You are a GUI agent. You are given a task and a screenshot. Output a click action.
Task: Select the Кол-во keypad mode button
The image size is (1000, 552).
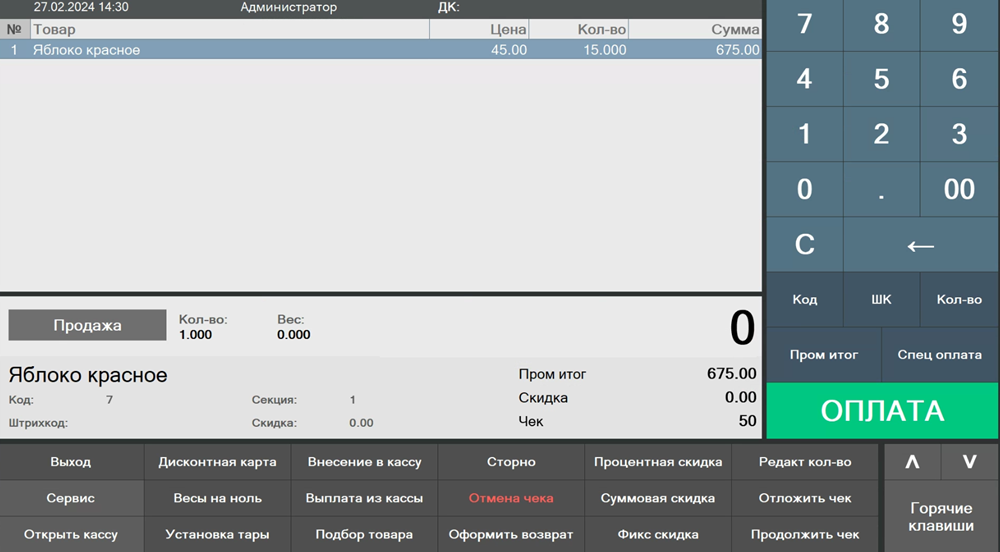(959, 300)
